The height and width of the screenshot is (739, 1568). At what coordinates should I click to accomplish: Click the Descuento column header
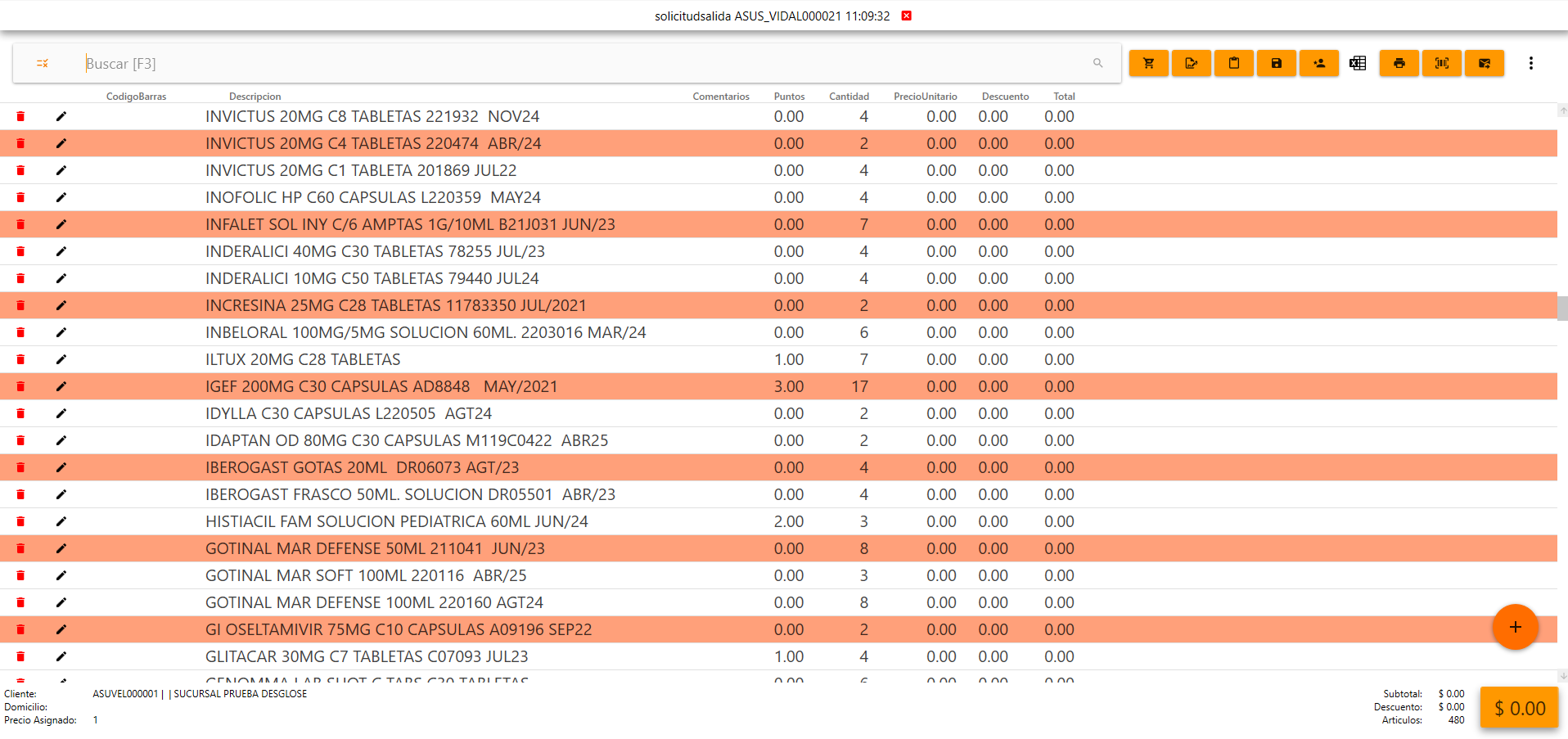pos(1005,96)
